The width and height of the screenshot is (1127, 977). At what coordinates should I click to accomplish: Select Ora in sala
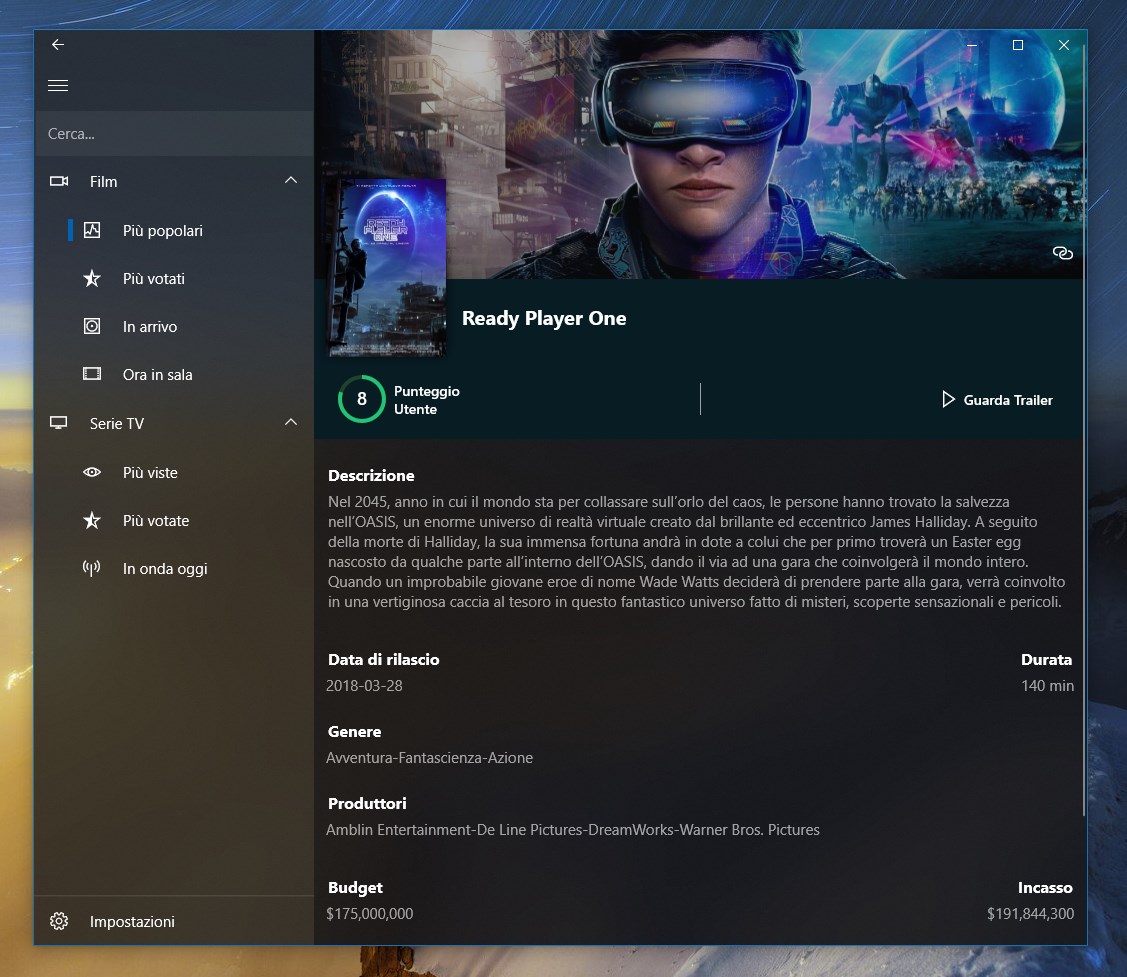click(174, 375)
